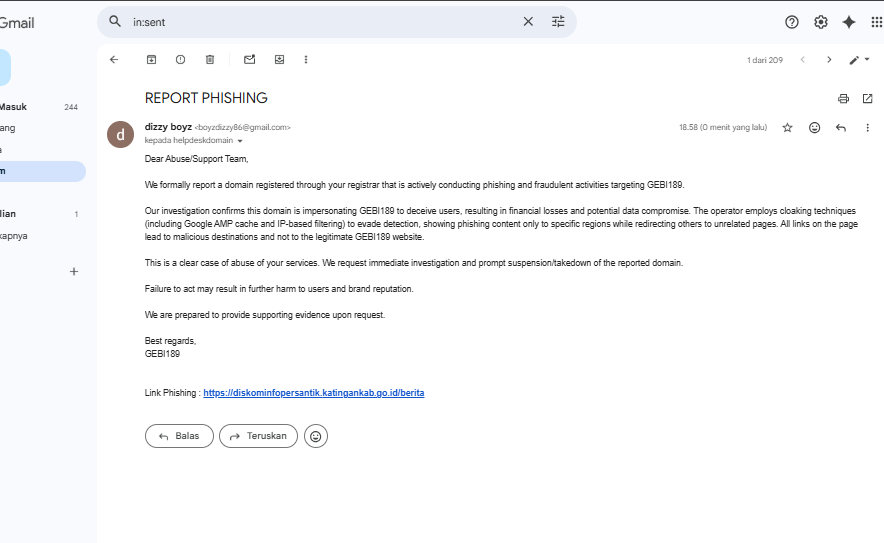
Task: Open the Masuk inbox folder
Action: pyautogui.click(x=14, y=107)
